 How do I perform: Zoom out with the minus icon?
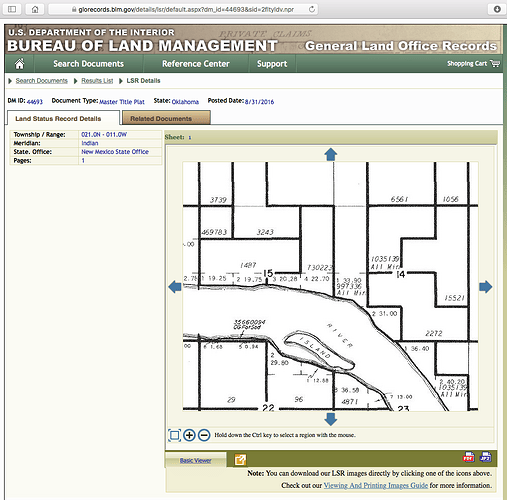(204, 435)
